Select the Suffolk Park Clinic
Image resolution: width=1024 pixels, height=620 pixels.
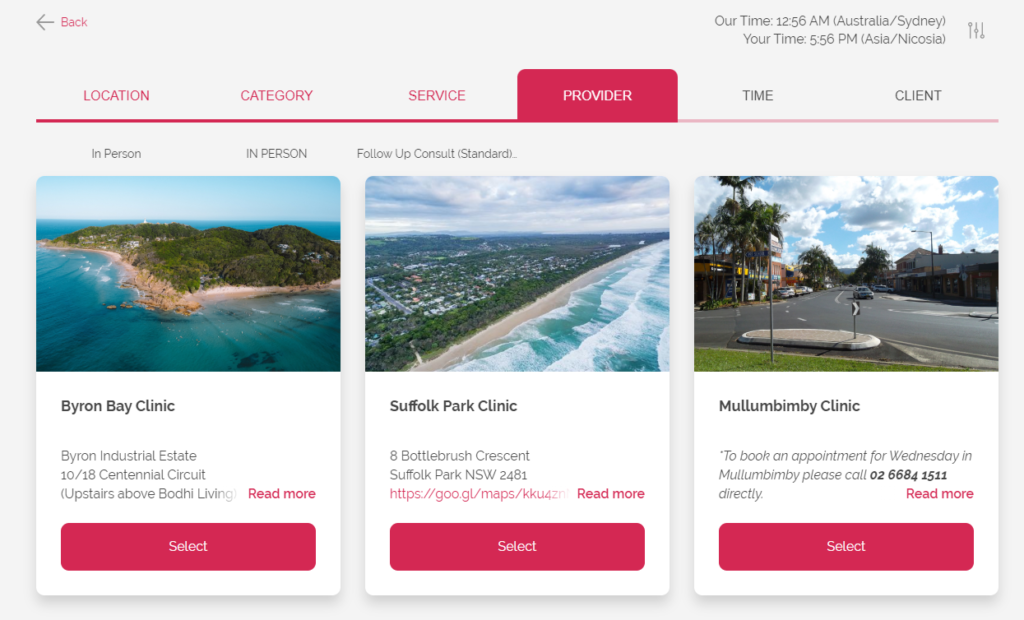pyautogui.click(x=517, y=546)
